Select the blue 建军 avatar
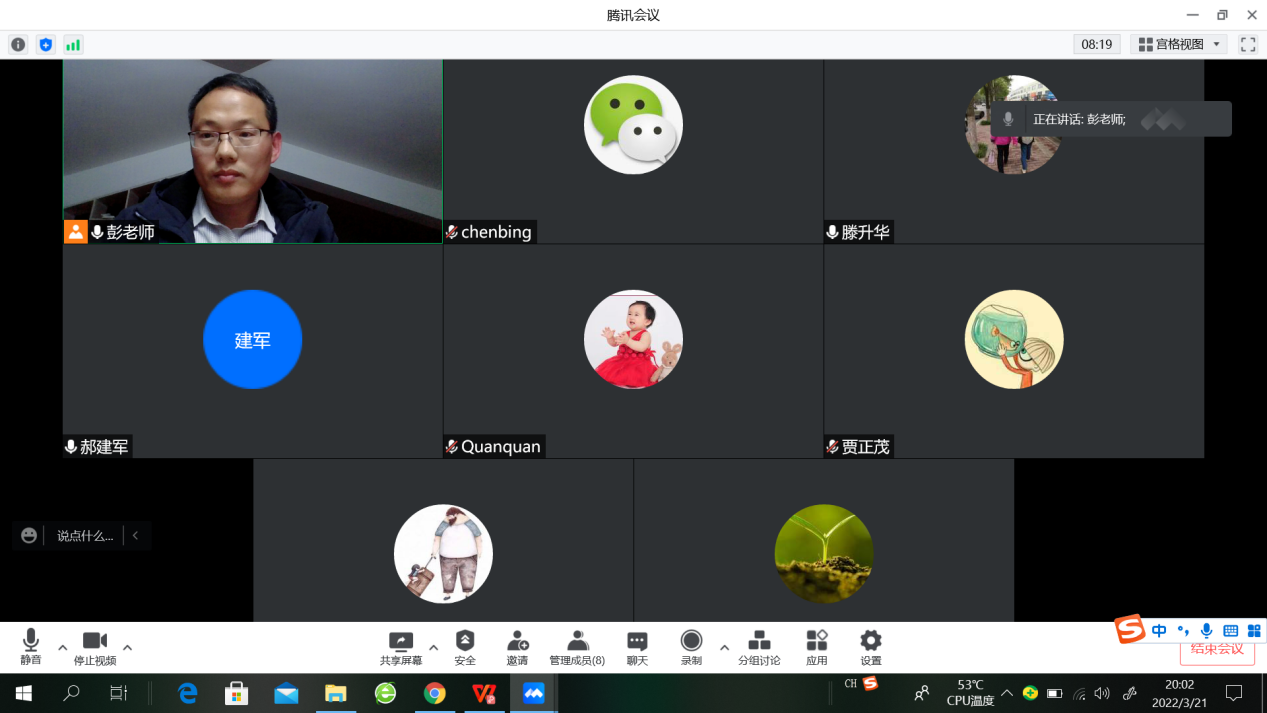This screenshot has width=1267, height=713. (x=252, y=339)
